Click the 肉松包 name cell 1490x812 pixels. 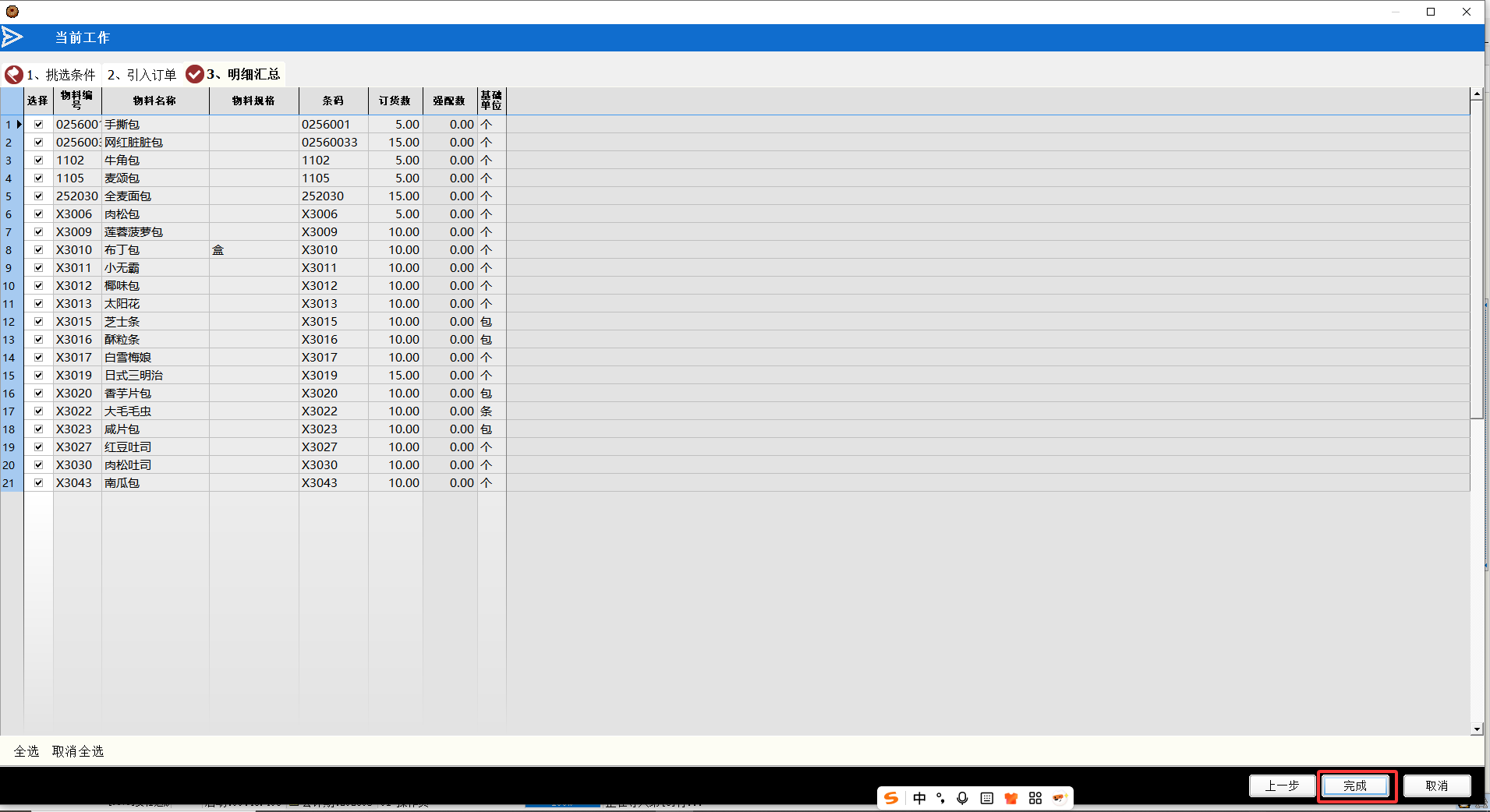tap(155, 214)
